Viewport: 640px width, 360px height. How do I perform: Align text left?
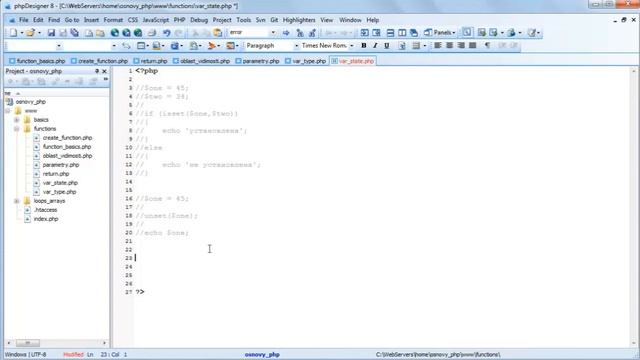438,46
